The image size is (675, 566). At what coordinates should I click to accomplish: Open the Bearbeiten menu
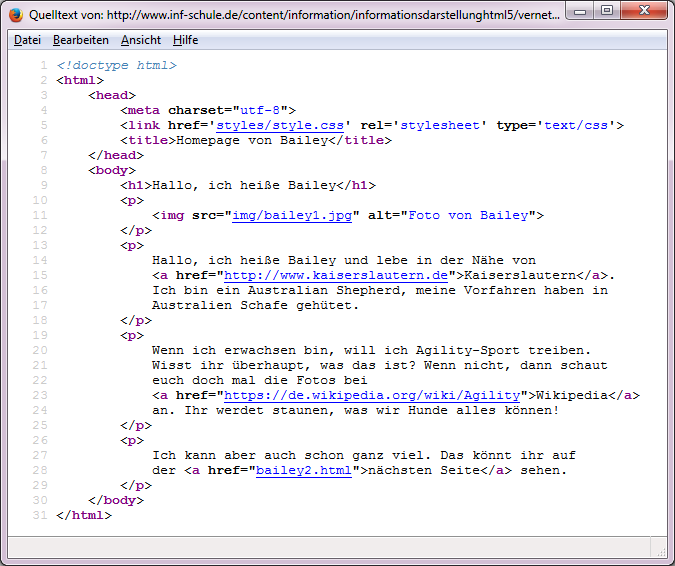[x=81, y=40]
